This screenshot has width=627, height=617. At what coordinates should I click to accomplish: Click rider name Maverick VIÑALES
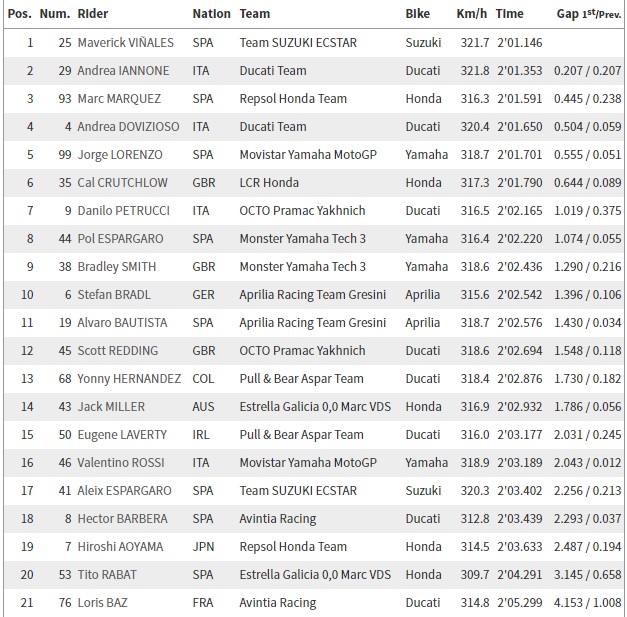pos(129,43)
